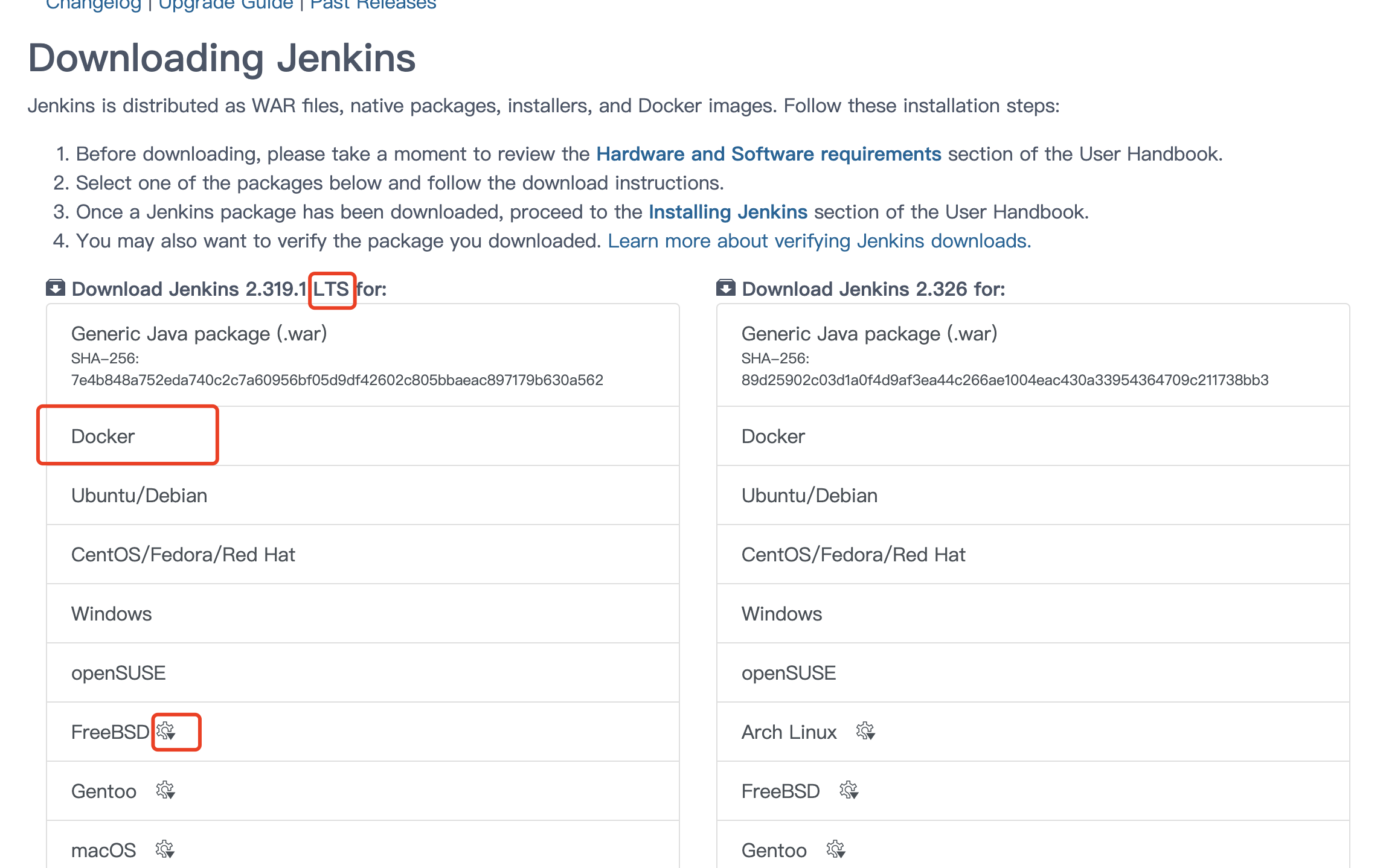Click the gear icon beside Arch Linux
This screenshot has height=868, width=1383.
click(x=865, y=732)
